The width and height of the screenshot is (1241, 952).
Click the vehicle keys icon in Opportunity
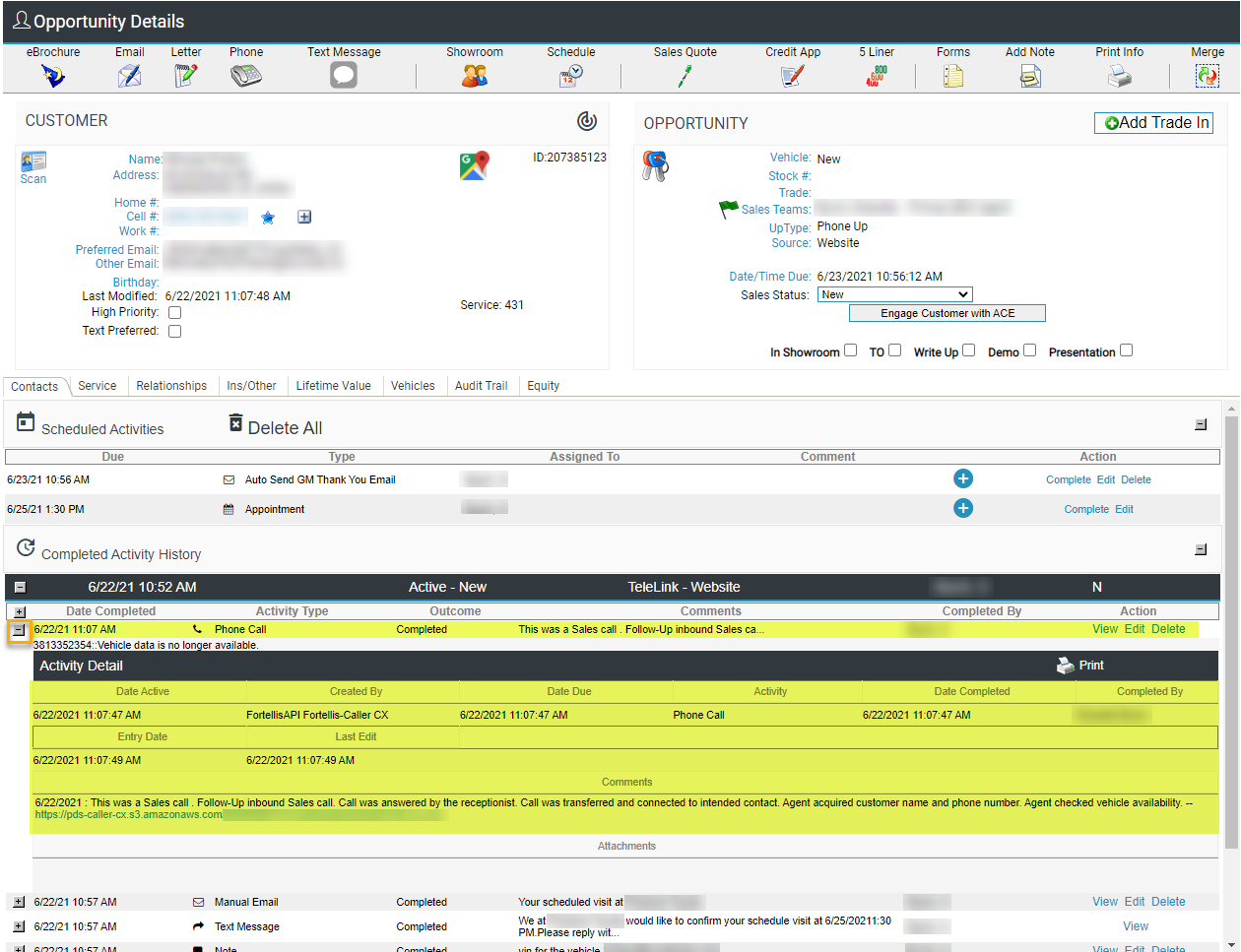pos(655,165)
